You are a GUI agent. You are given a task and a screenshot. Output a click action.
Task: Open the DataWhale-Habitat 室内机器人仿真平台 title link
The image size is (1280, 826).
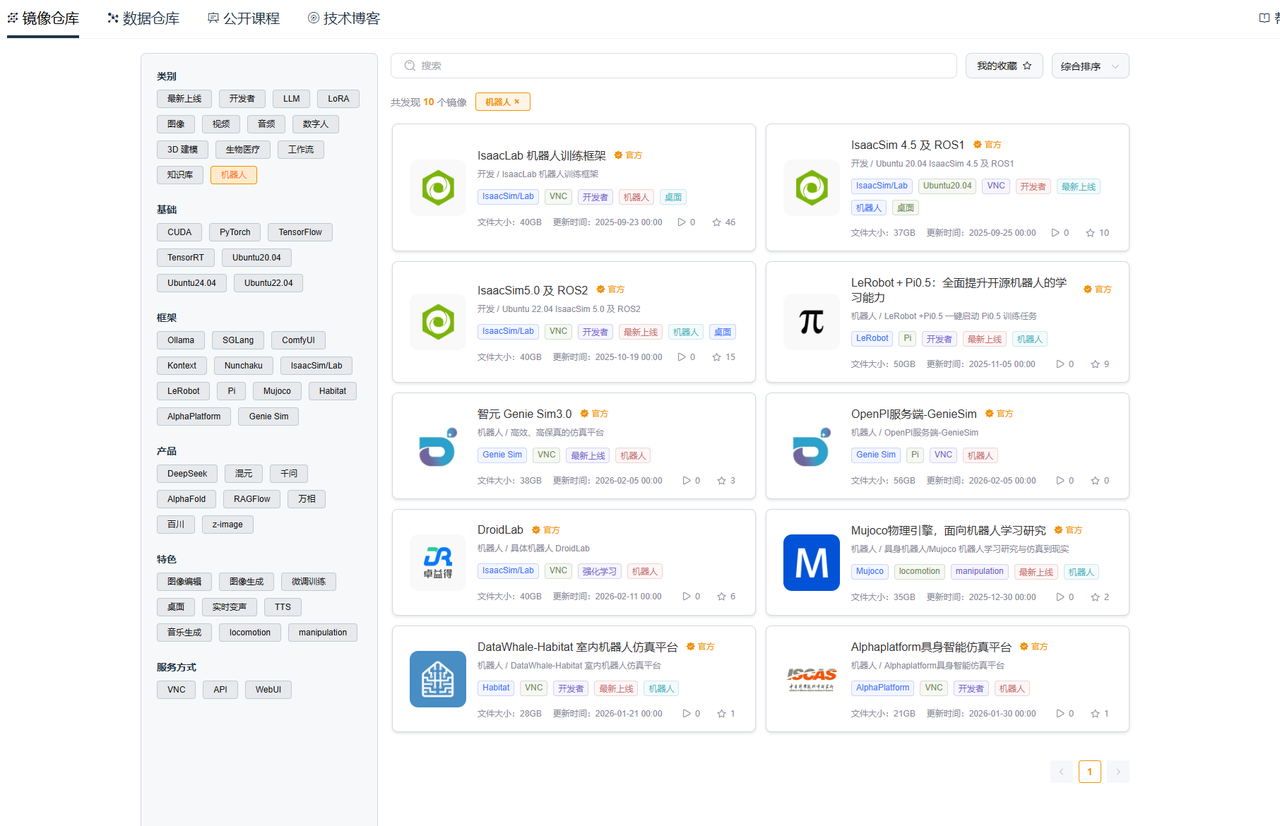(x=577, y=647)
